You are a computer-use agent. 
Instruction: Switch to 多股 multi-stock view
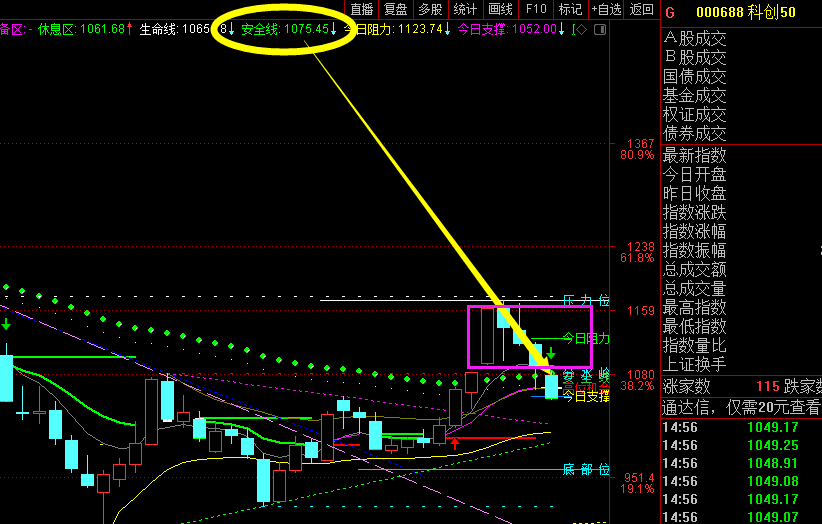(x=430, y=9)
